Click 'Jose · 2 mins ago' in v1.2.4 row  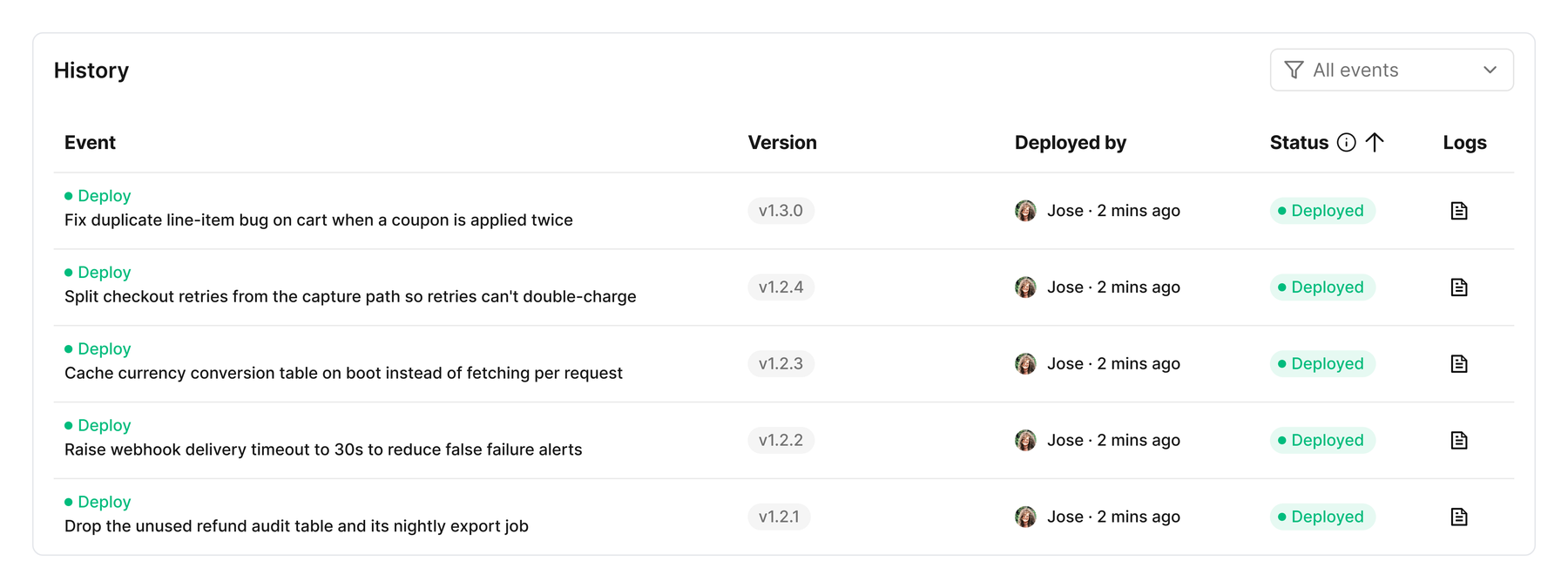coord(1113,287)
